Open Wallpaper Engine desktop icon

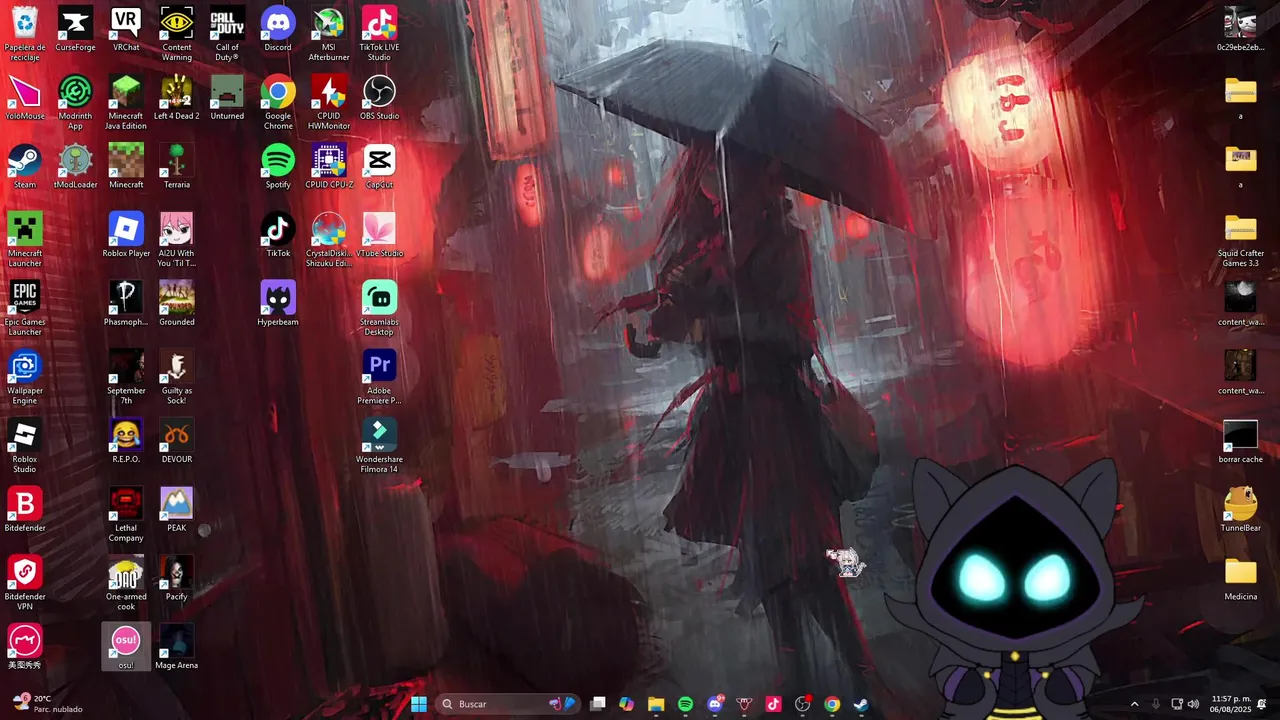25,378
